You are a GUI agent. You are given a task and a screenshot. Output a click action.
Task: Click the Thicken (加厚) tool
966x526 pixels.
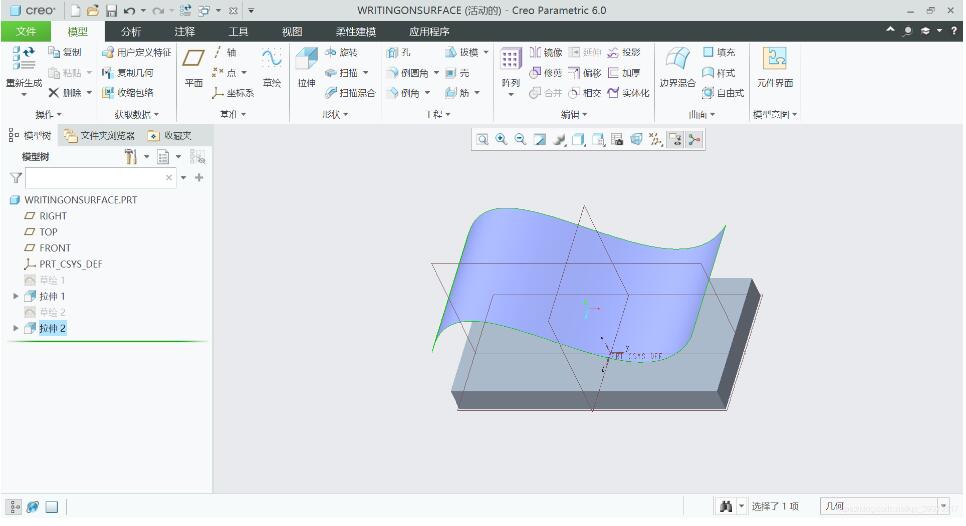[624, 73]
